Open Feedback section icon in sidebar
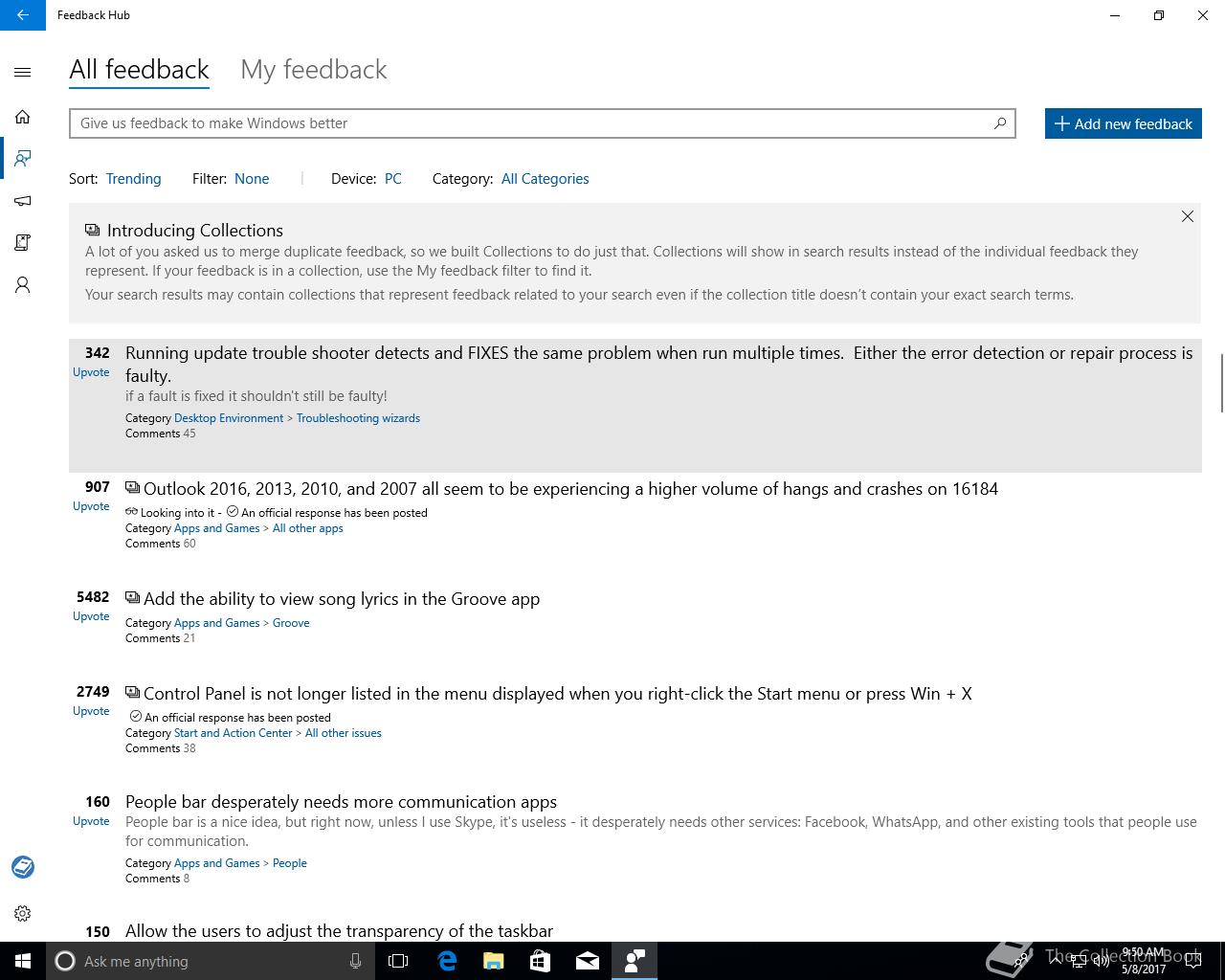 [23, 158]
